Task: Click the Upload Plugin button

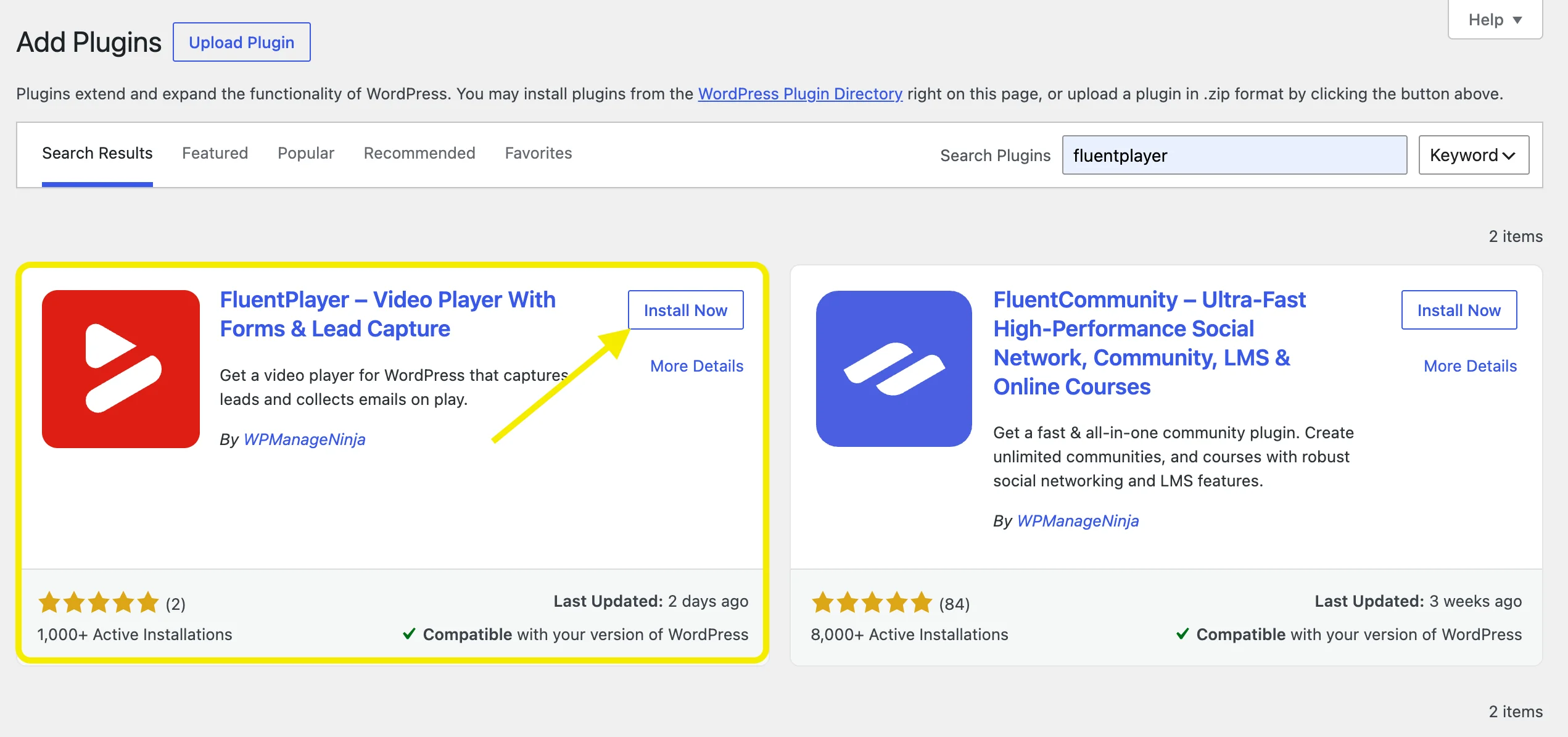Action: point(241,42)
